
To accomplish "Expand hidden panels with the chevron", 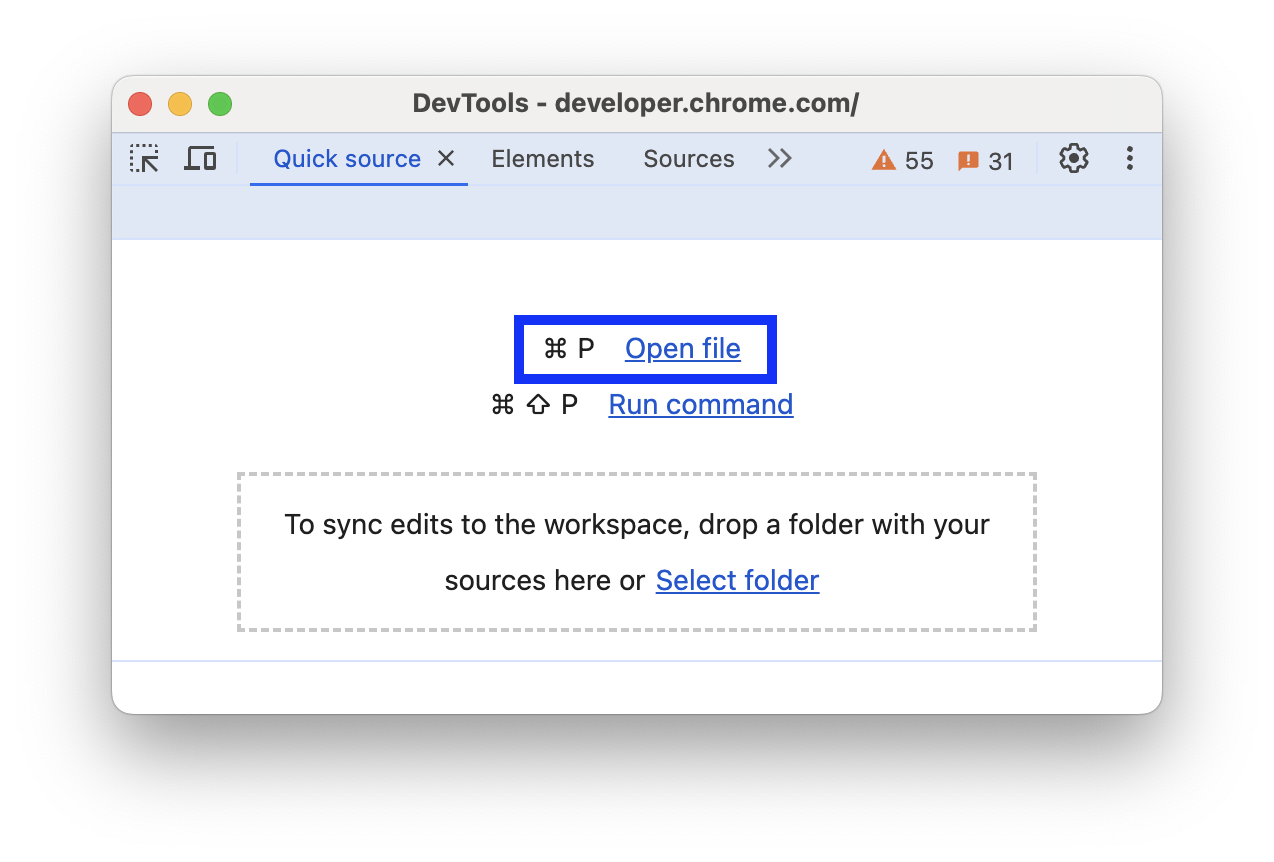I will pyautogui.click(x=780, y=158).
